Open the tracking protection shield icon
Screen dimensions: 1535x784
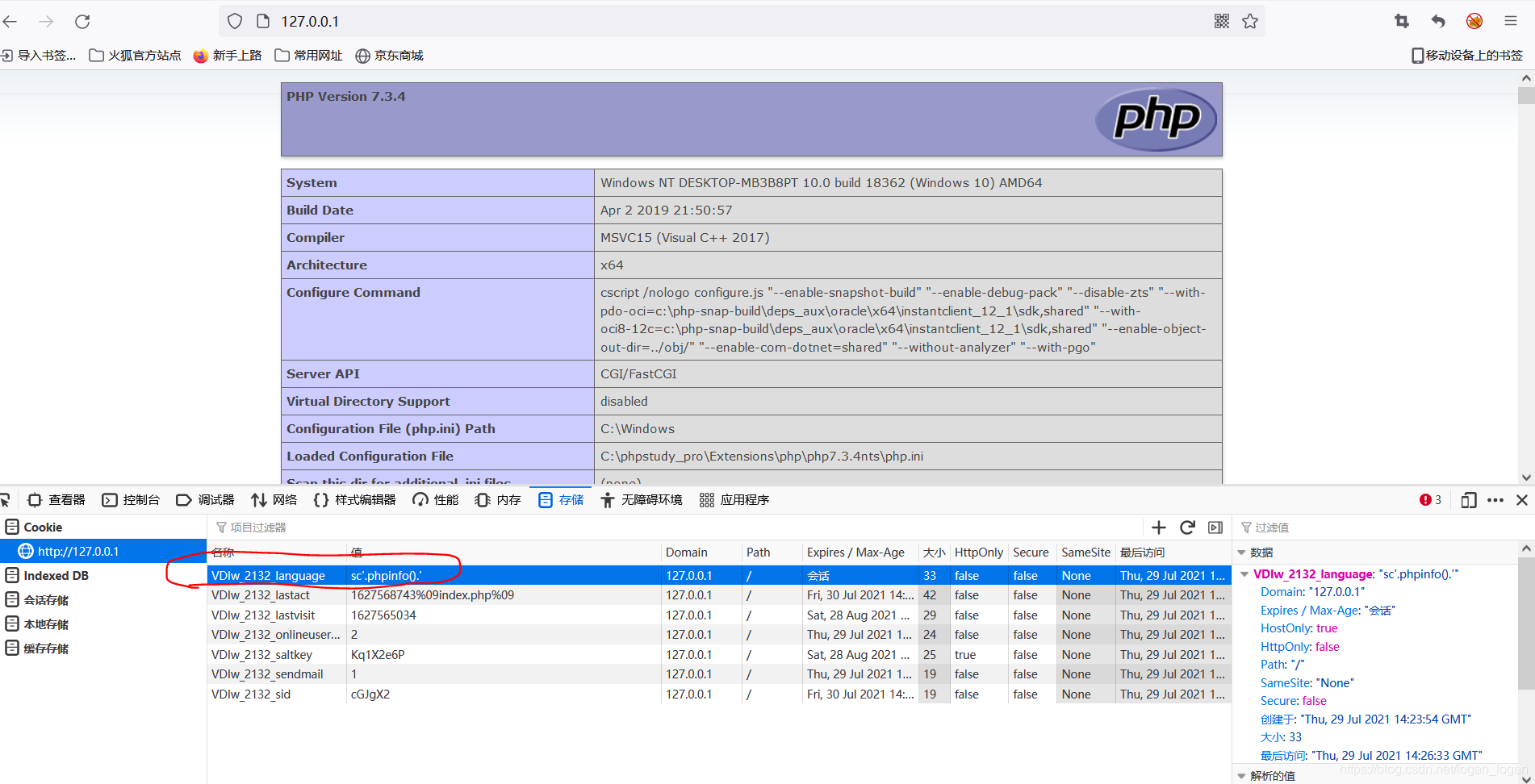[235, 21]
